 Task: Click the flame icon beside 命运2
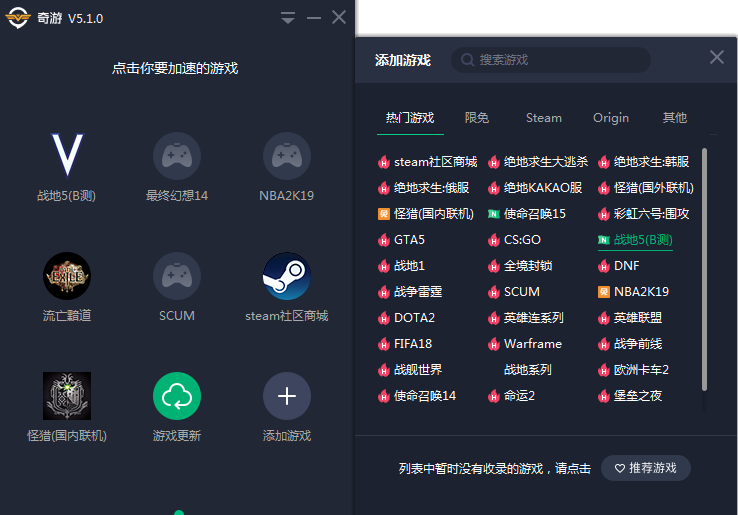click(x=494, y=396)
